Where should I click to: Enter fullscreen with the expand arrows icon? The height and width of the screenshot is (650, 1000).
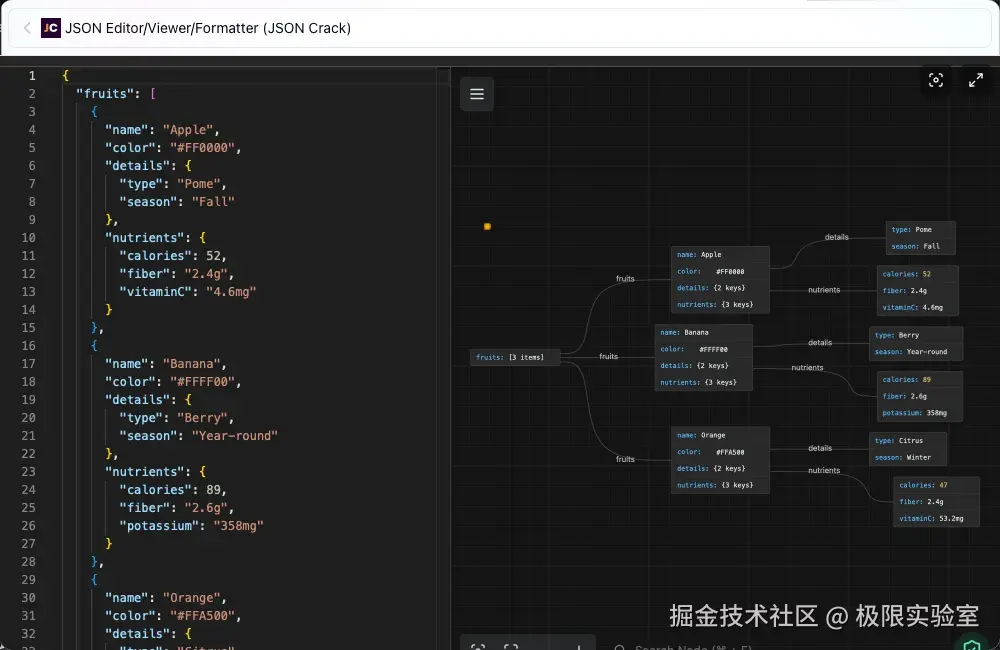pos(976,81)
